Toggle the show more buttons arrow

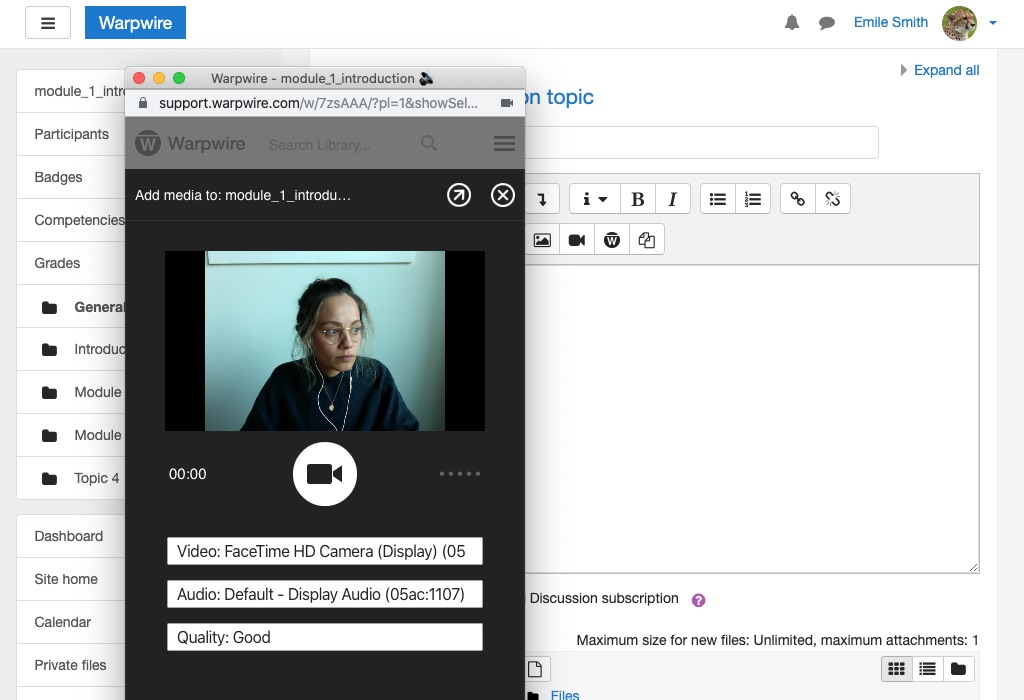542,199
